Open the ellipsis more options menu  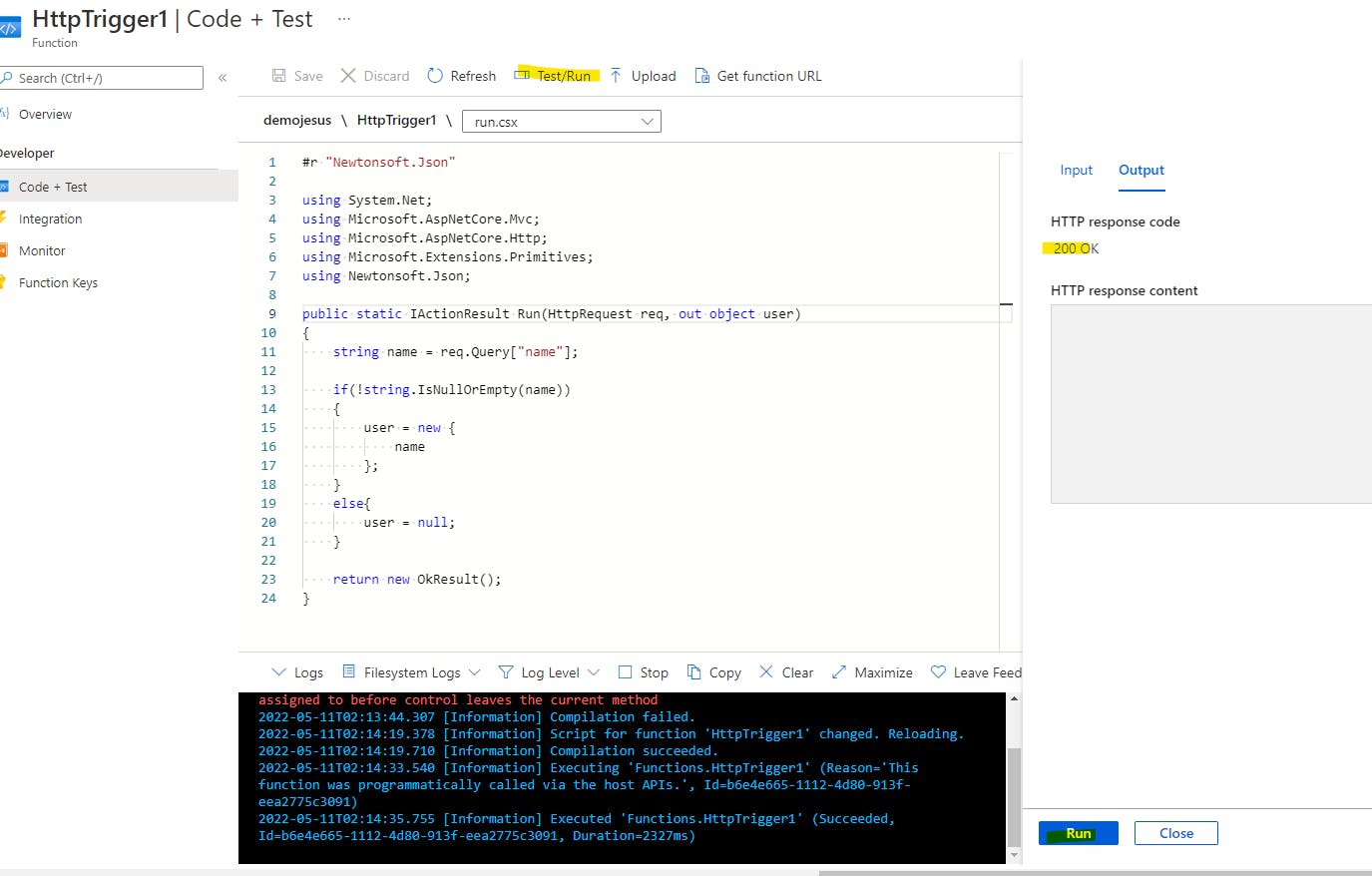pos(344,18)
